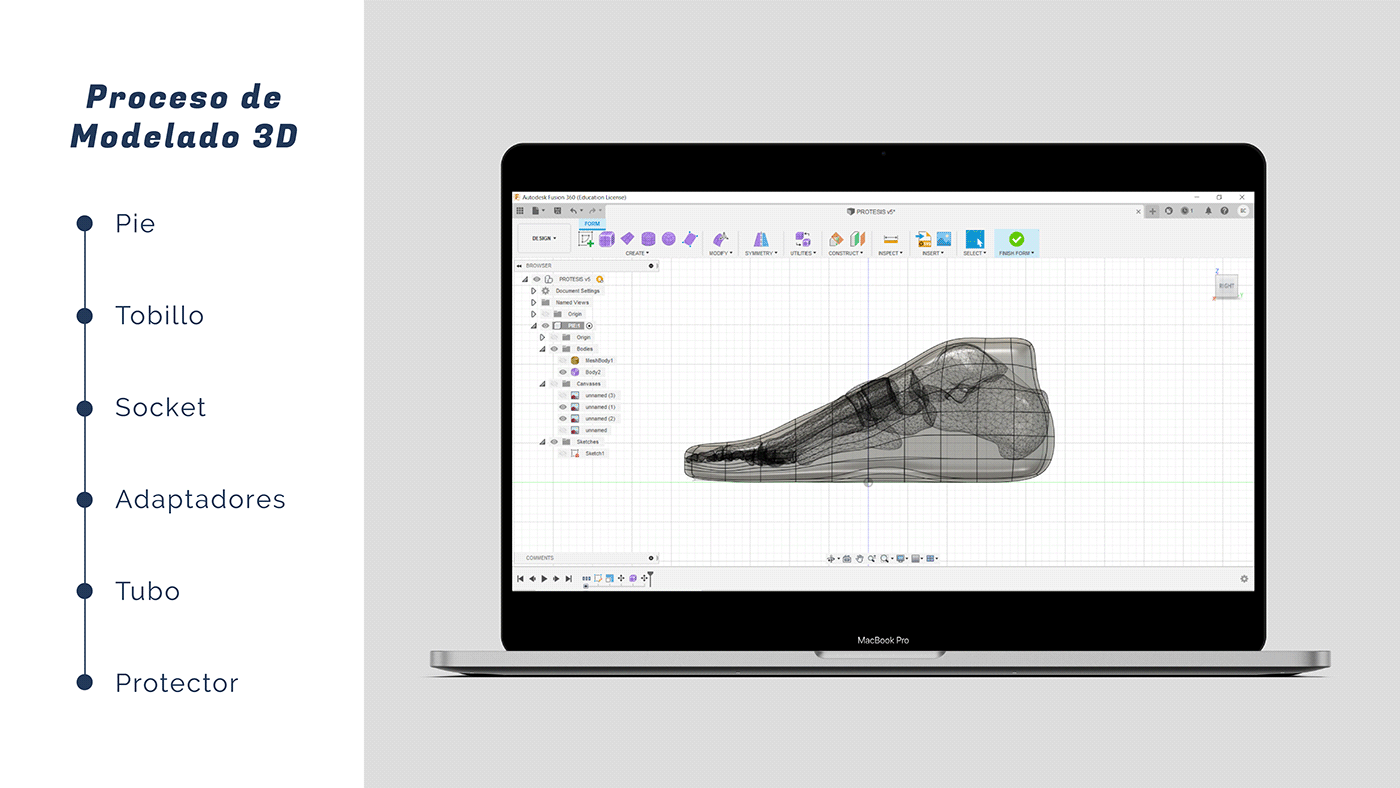Select the Create Sketch tool icon
Viewport: 1400px width, 788px height.
point(586,239)
